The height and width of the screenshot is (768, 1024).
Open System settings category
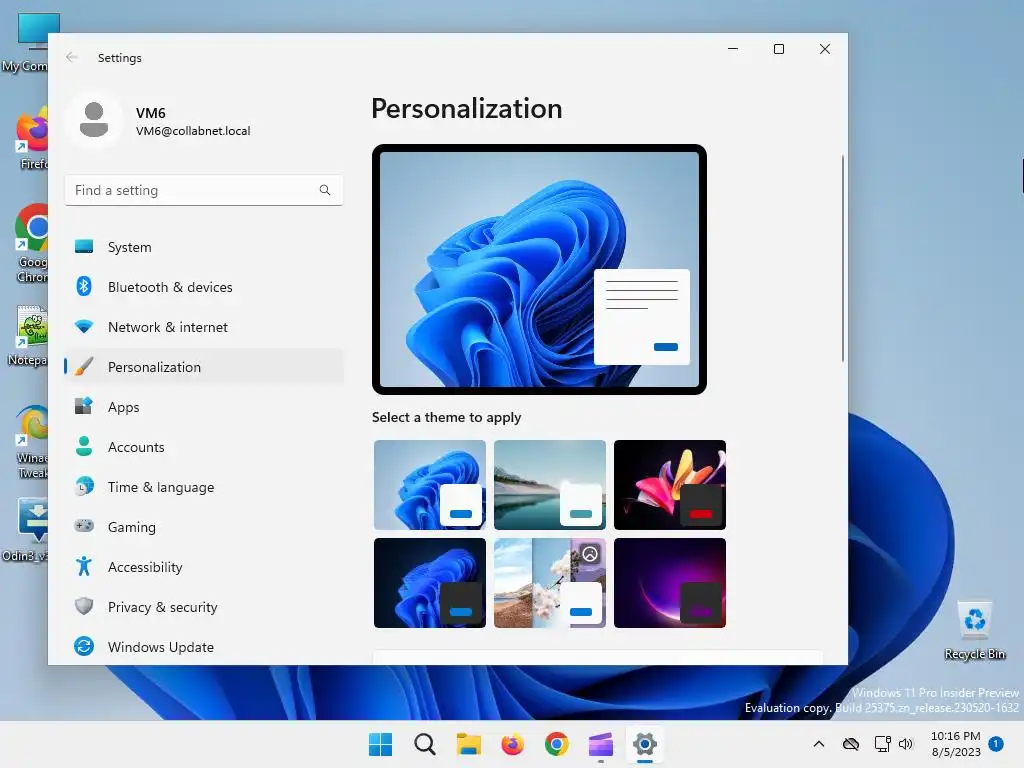[x=204, y=247]
